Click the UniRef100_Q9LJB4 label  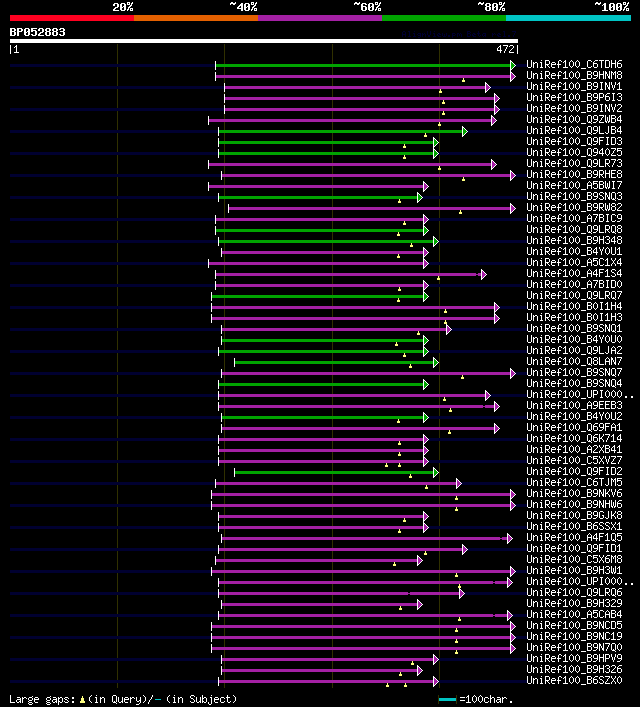[x=574, y=130]
